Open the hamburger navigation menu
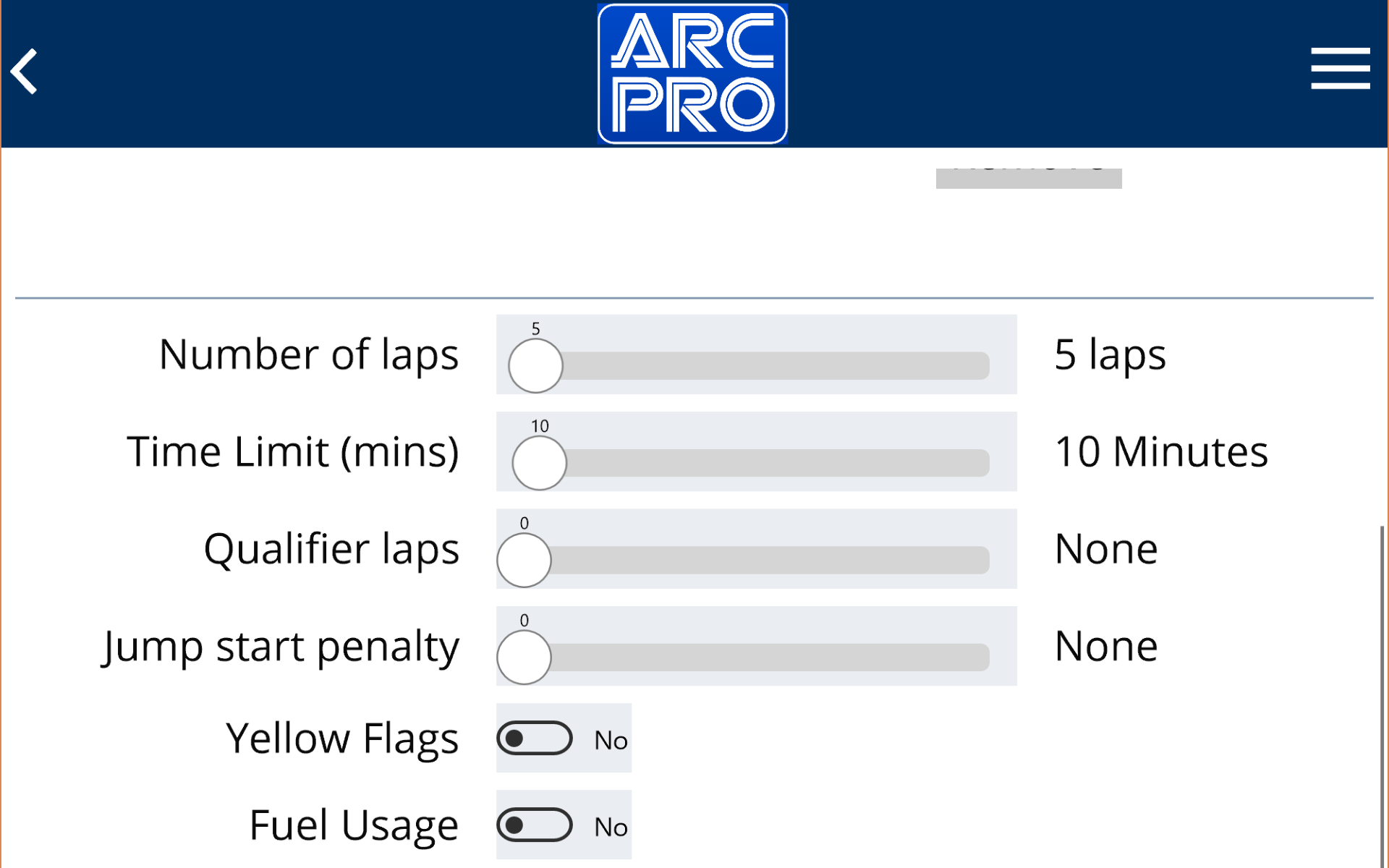Screen dimensions: 1389x868 [1341, 69]
